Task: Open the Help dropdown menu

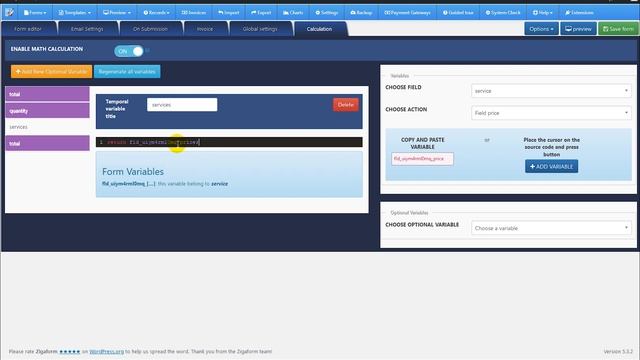Action: [542, 13]
